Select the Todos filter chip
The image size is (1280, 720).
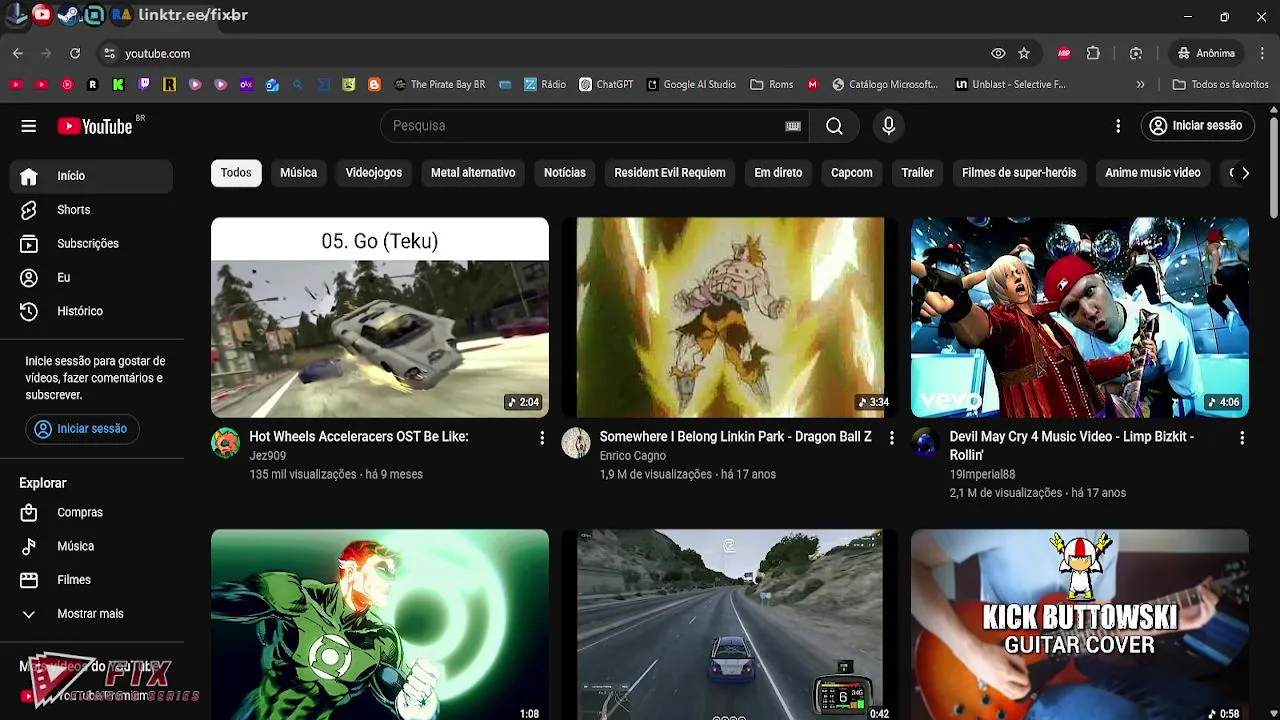coord(236,173)
